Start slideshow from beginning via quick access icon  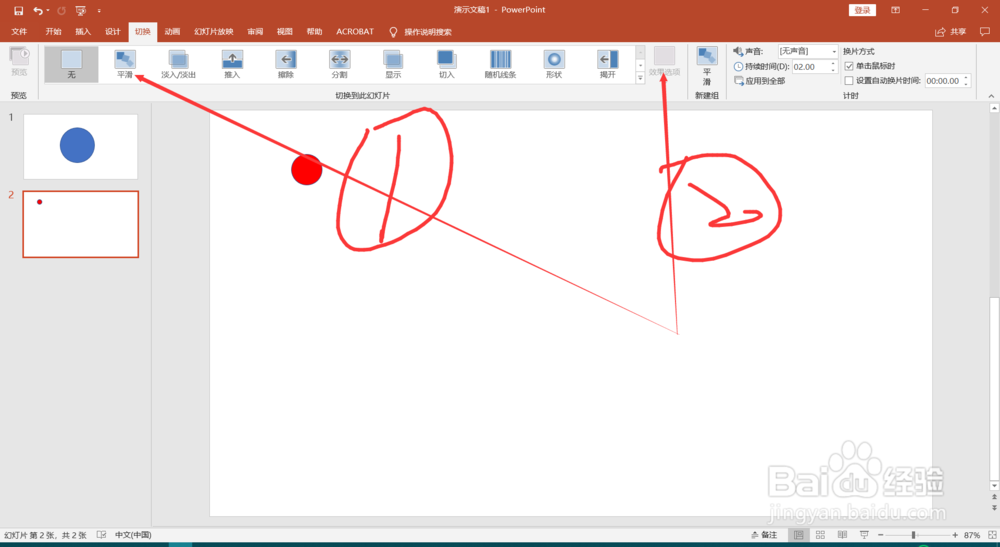point(80,11)
